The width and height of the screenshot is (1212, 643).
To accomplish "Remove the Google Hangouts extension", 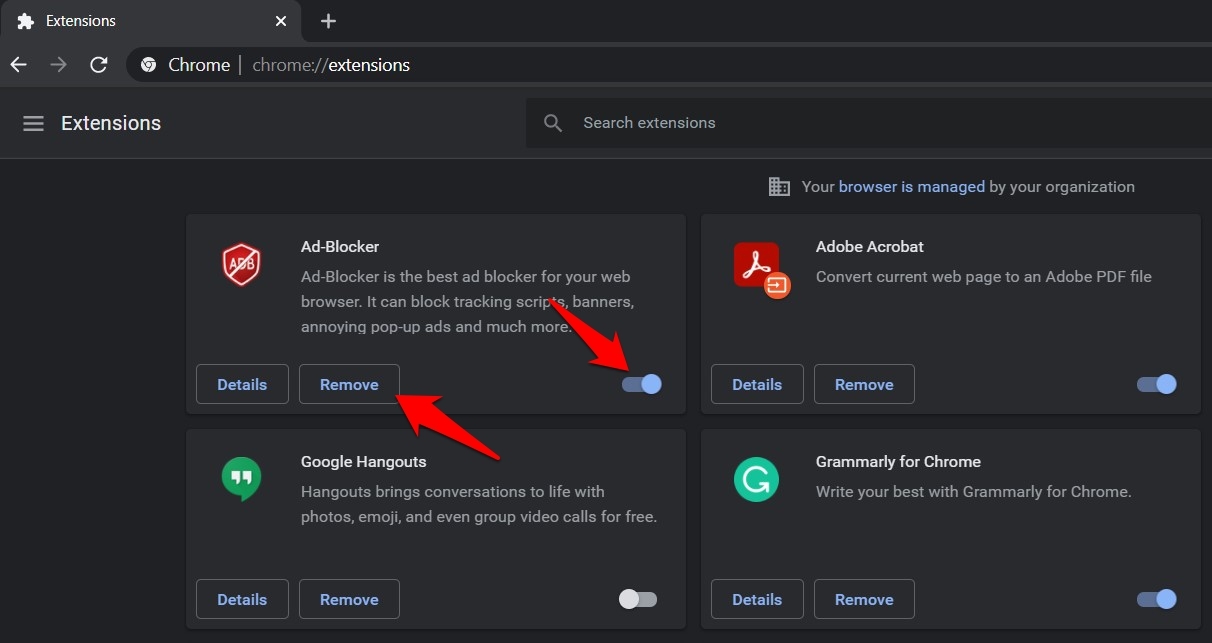I will click(349, 599).
